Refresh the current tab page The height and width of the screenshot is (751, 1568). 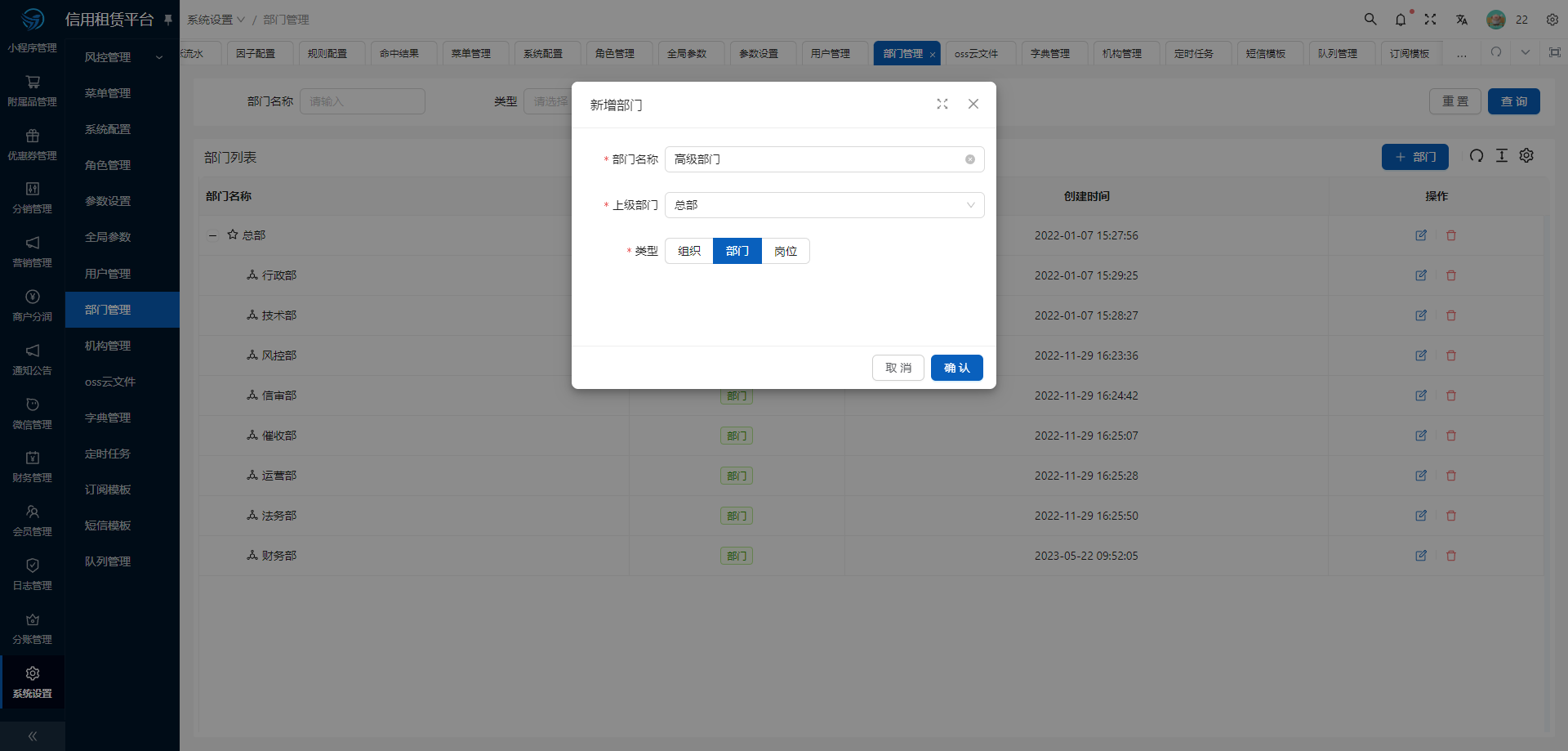[x=1496, y=52]
